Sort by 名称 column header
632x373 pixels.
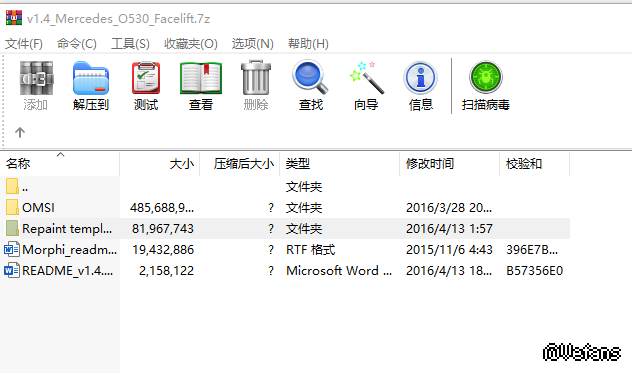(x=60, y=164)
